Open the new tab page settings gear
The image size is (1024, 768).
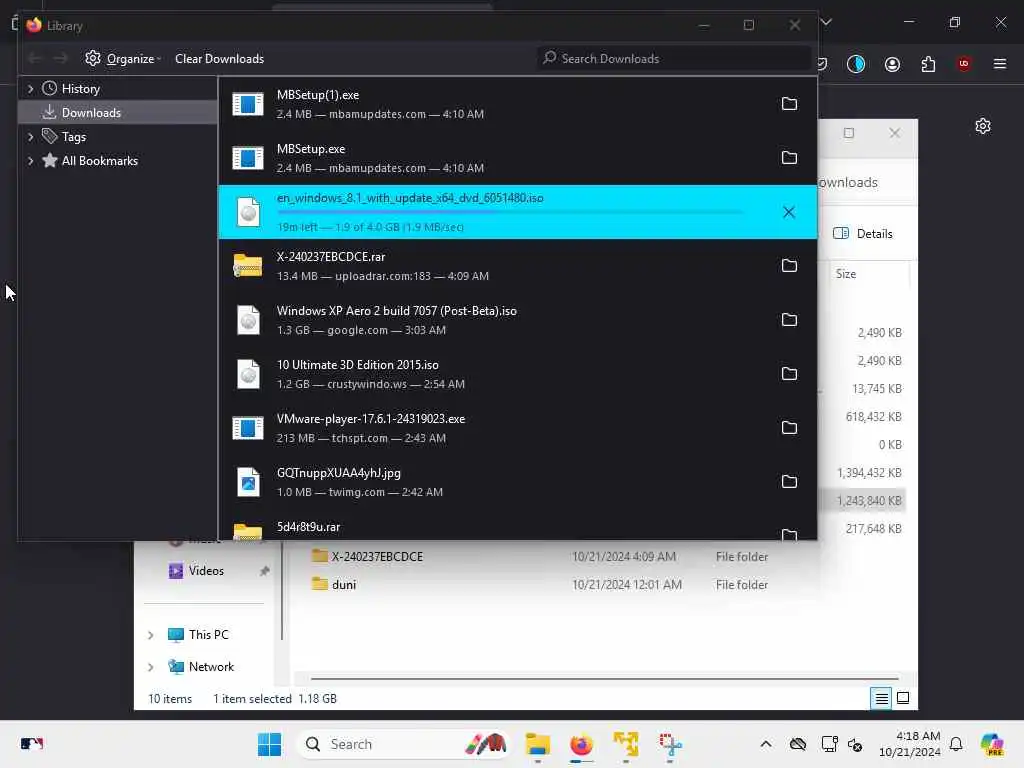[x=983, y=126]
